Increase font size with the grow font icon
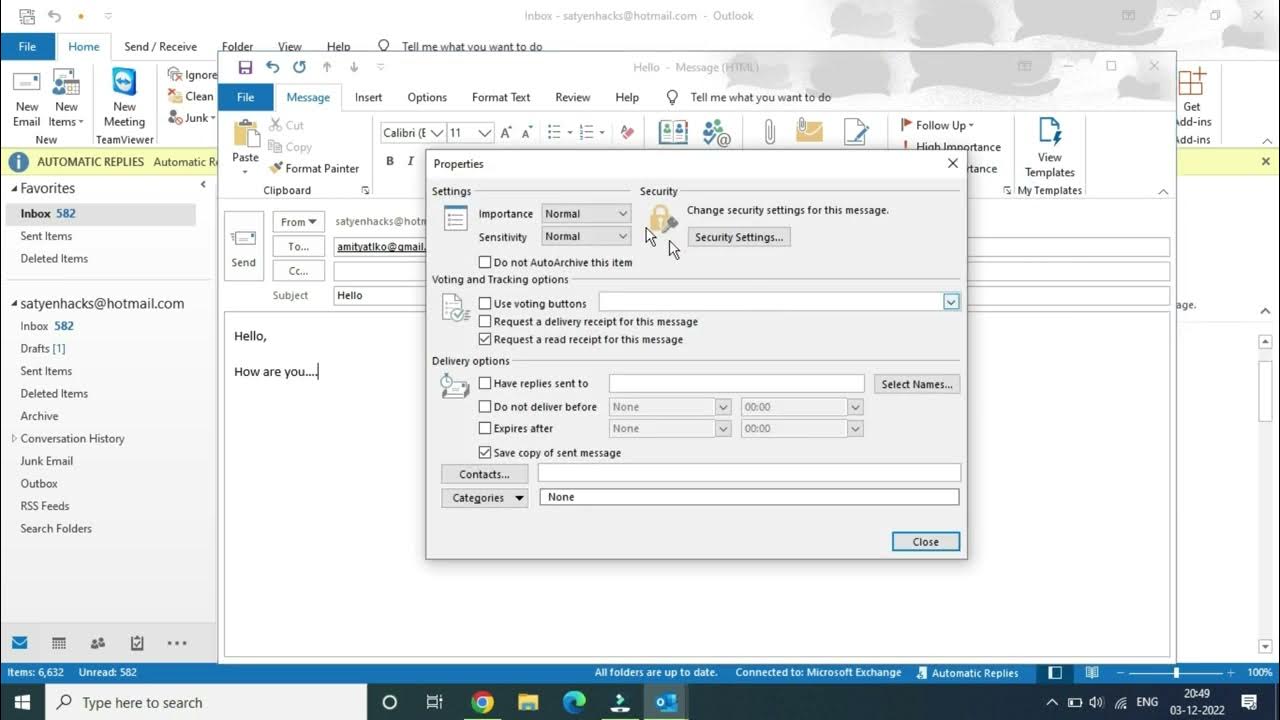Screen dimensions: 1280x720 [506, 132]
